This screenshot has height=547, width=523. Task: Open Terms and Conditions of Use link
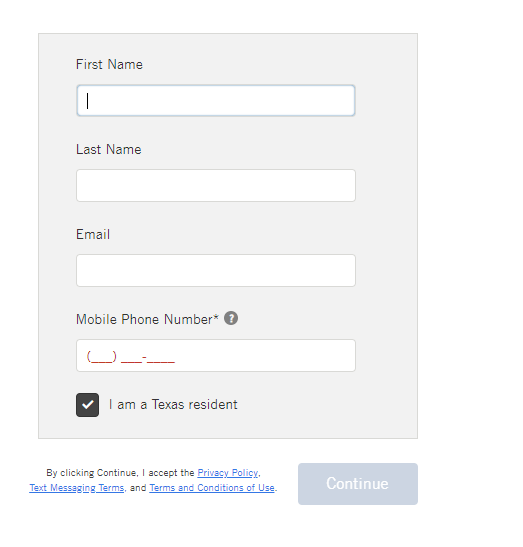click(x=212, y=488)
